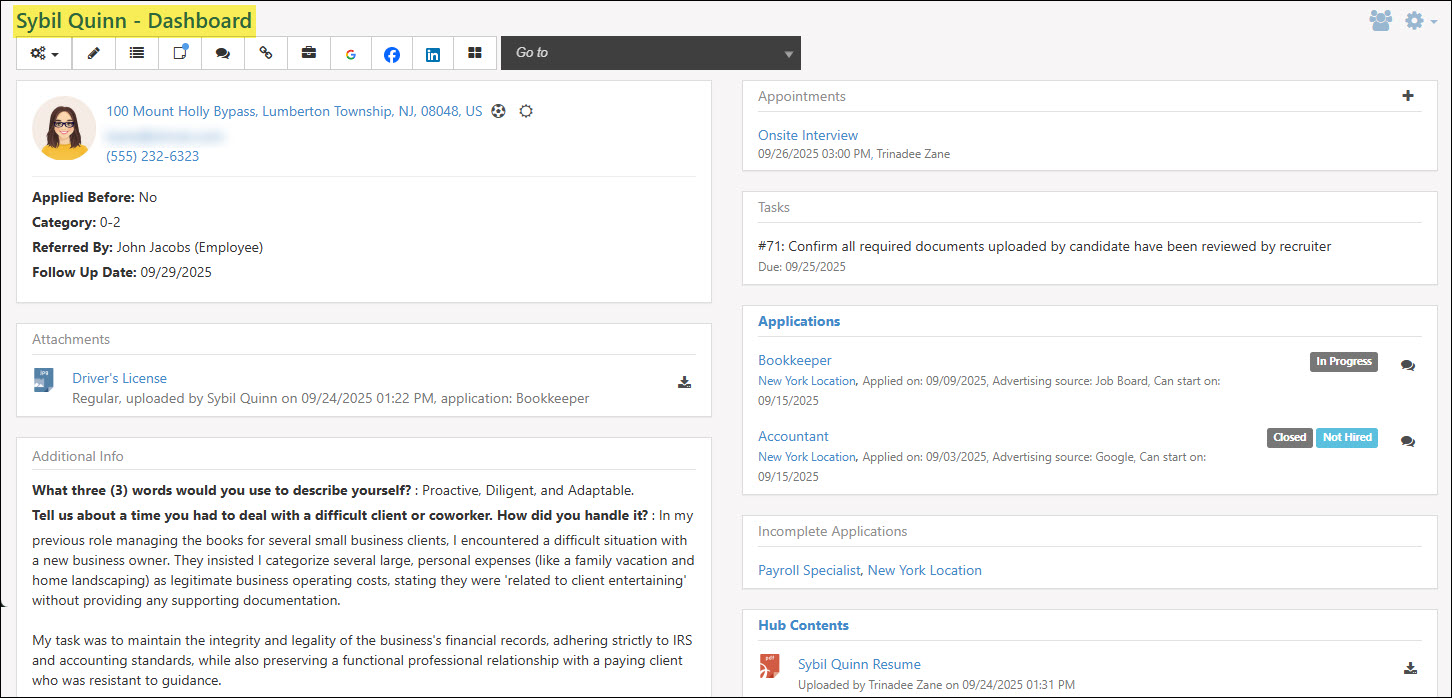Image resolution: width=1452 pixels, height=698 pixels.
Task: Click the link chain icon on the toolbar
Action: [265, 53]
